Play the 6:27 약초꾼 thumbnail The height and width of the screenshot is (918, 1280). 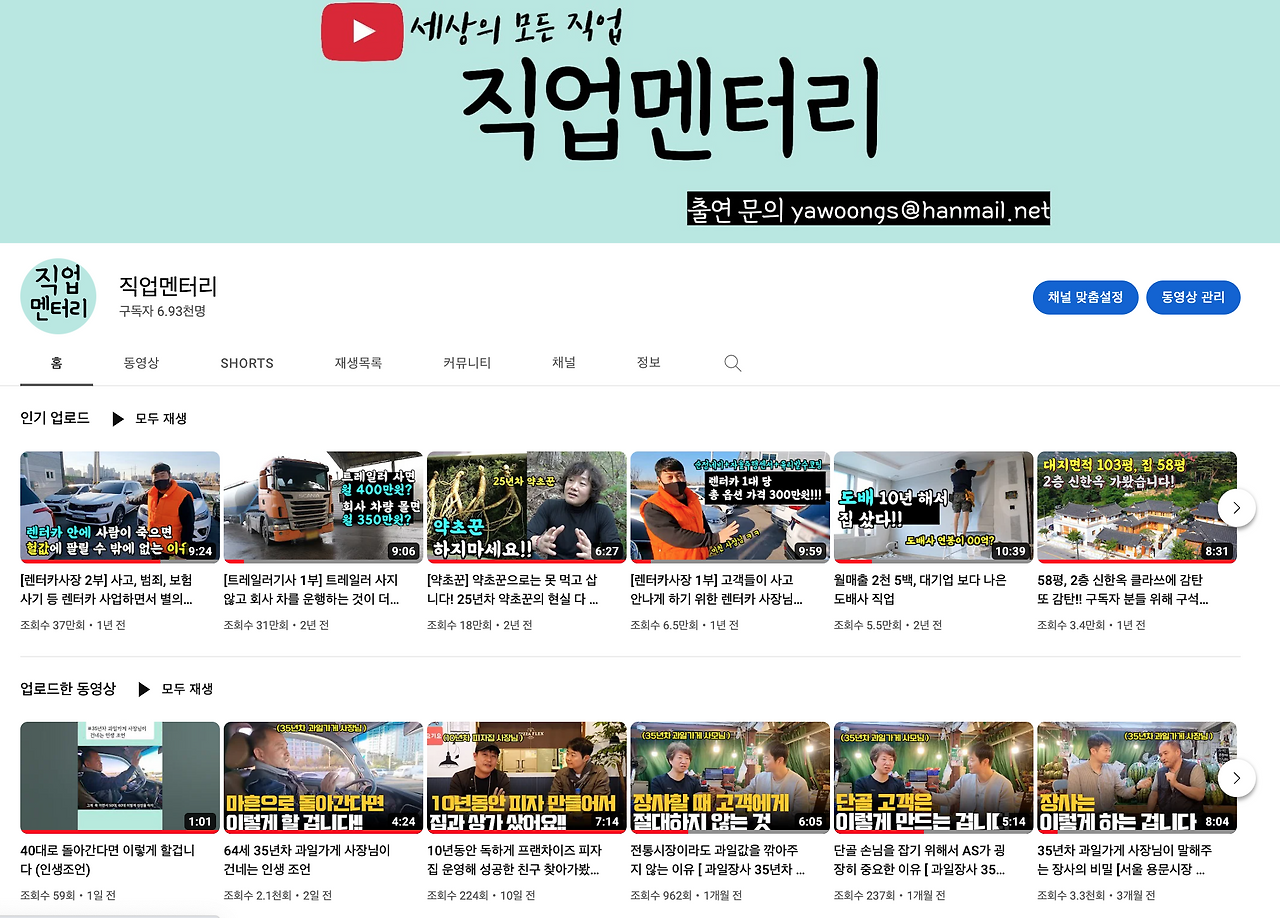coord(527,507)
